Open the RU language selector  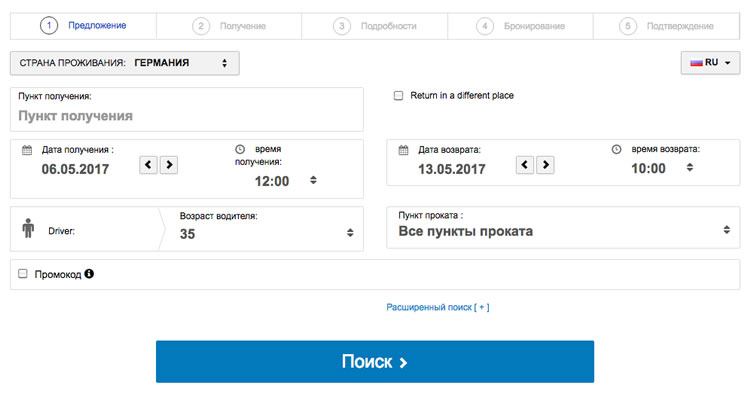tap(710, 63)
